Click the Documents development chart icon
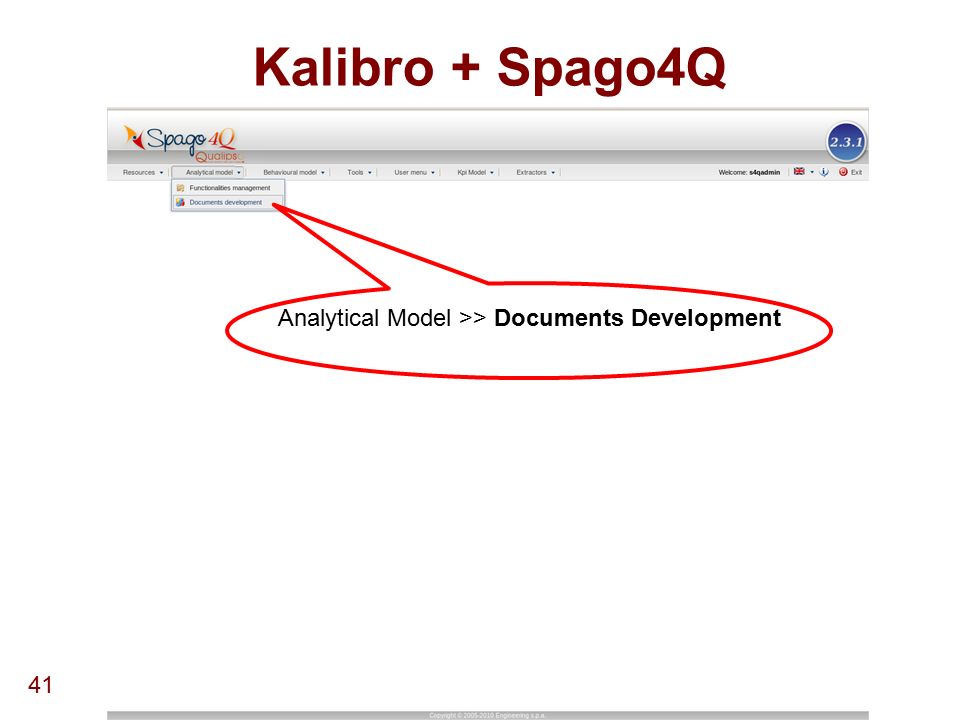960x720 pixels. 180,202
